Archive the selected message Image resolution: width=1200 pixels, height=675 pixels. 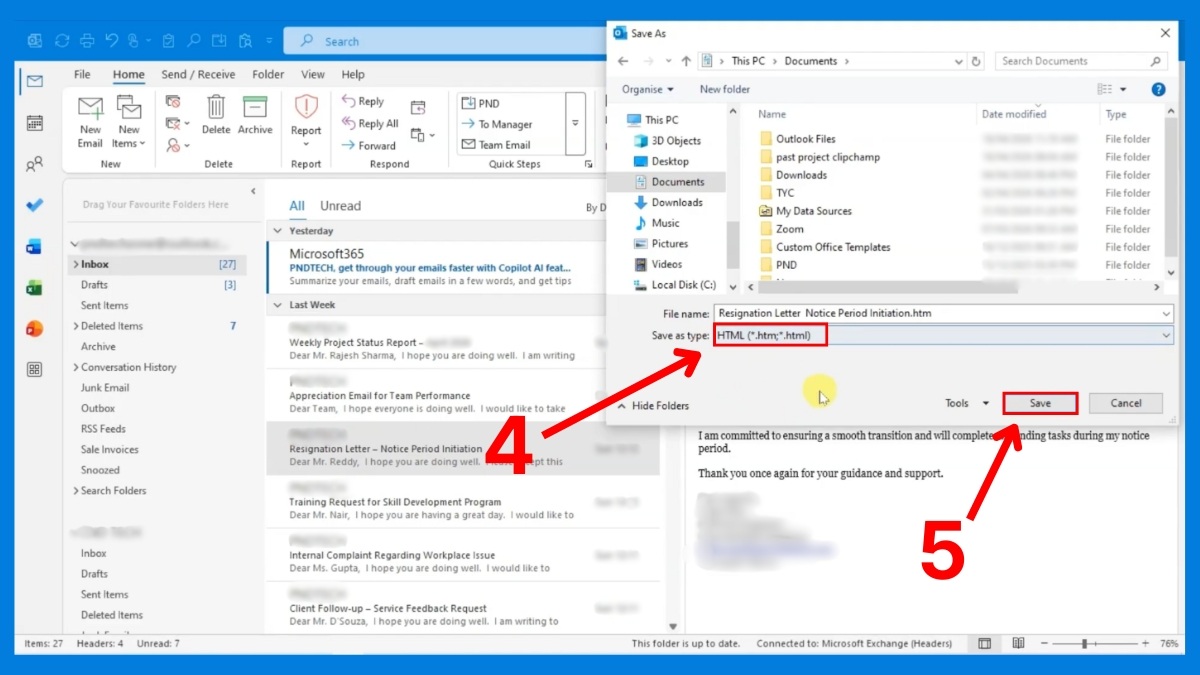tap(255, 115)
